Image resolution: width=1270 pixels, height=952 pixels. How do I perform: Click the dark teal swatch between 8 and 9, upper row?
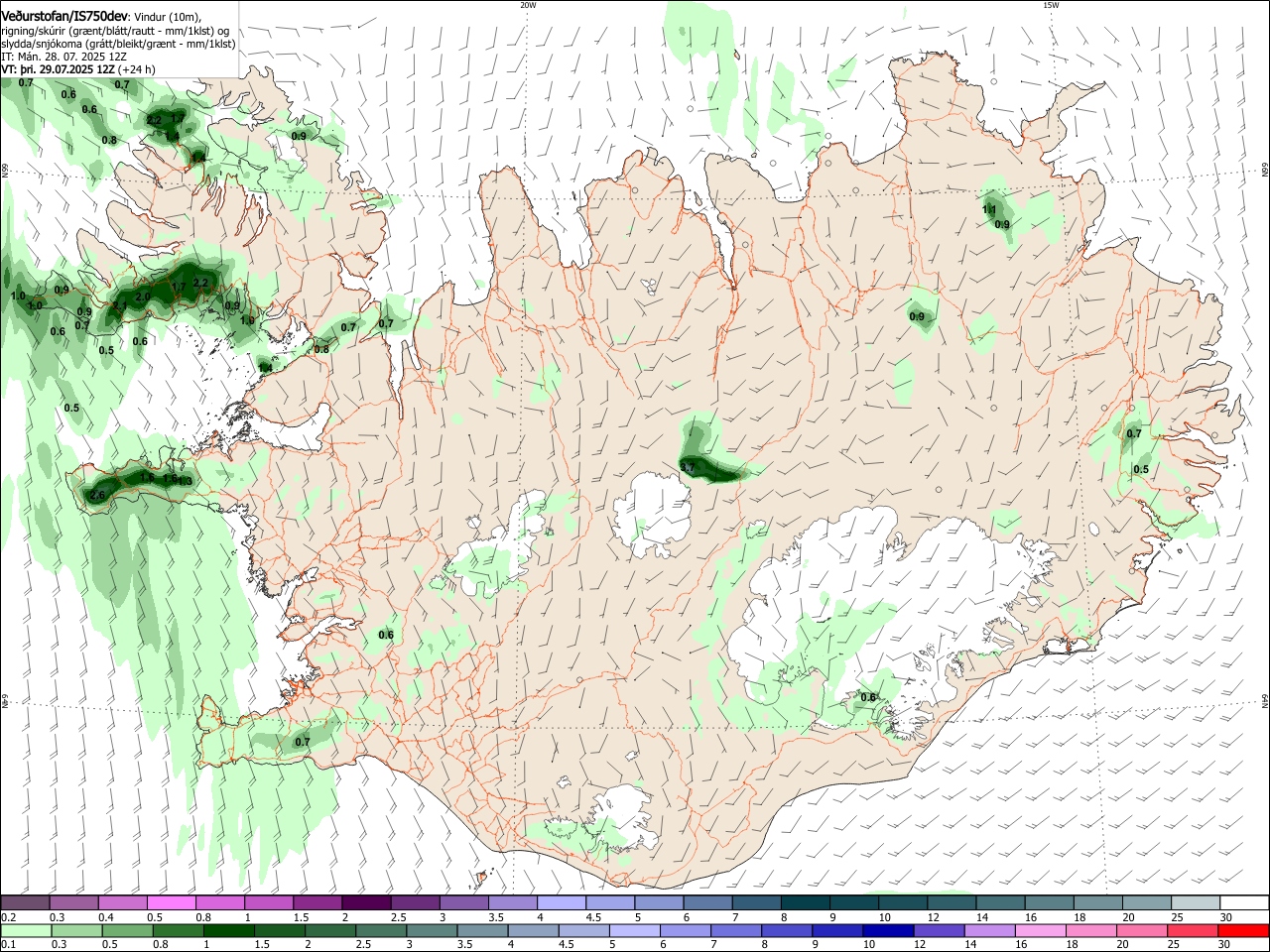[x=805, y=903]
